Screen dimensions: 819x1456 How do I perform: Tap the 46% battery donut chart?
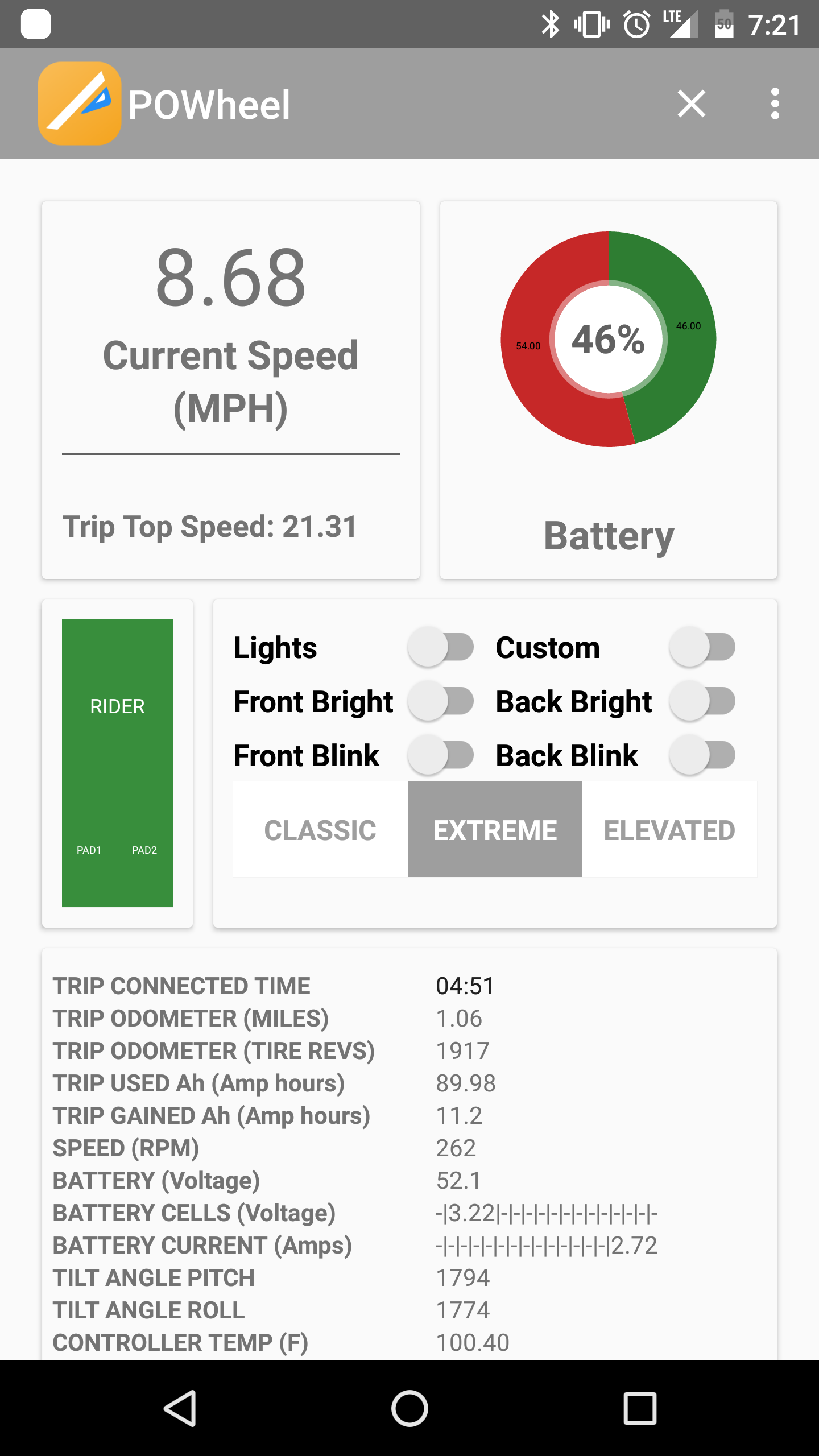(x=608, y=339)
